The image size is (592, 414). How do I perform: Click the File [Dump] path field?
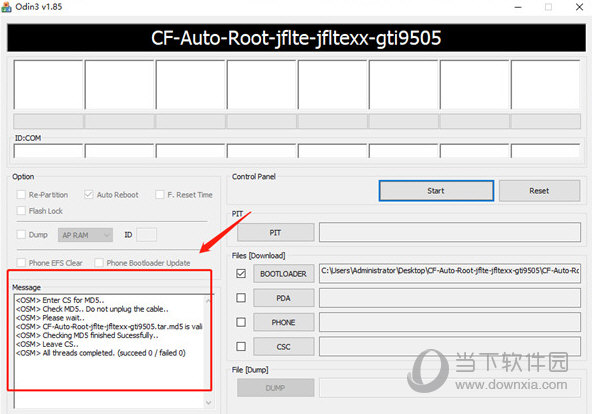(x=450, y=388)
